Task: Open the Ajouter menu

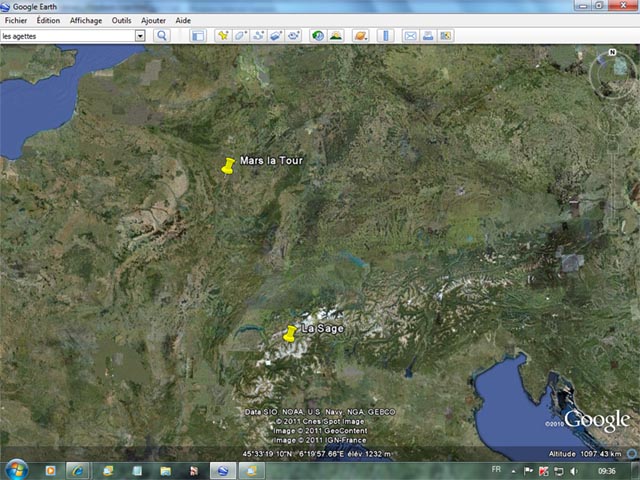Action: (x=153, y=20)
